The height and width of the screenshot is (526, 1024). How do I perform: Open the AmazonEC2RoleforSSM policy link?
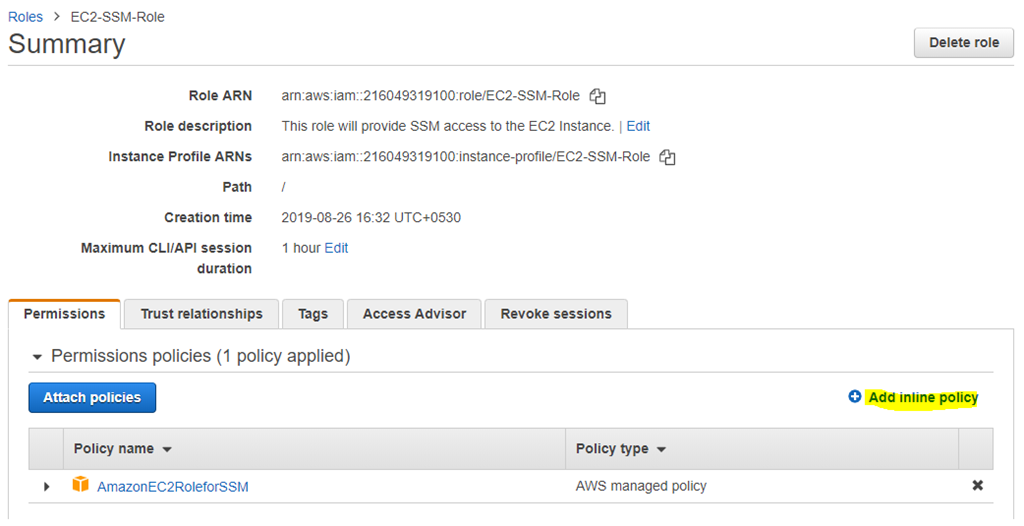tap(172, 487)
